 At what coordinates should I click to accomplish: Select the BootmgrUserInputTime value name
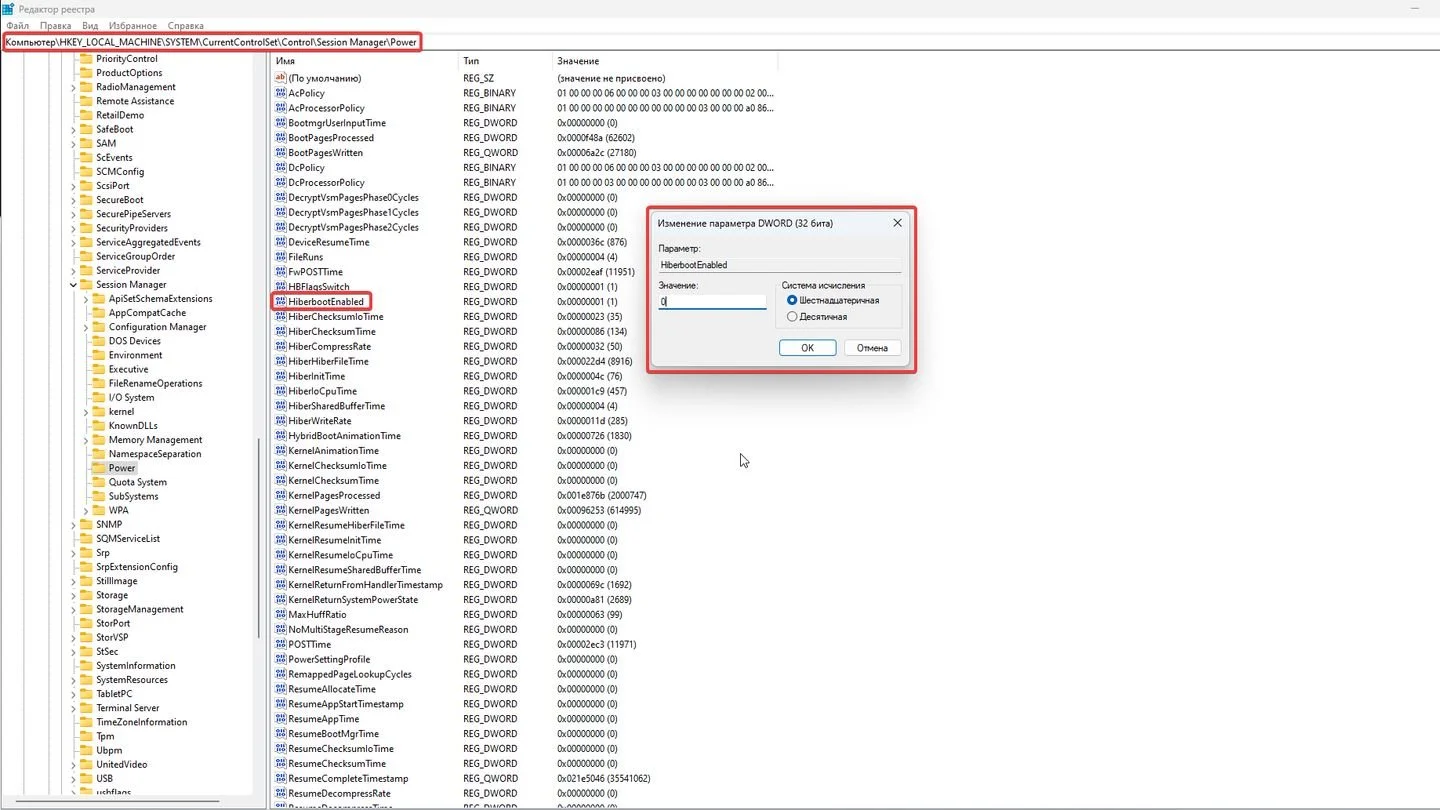click(337, 123)
